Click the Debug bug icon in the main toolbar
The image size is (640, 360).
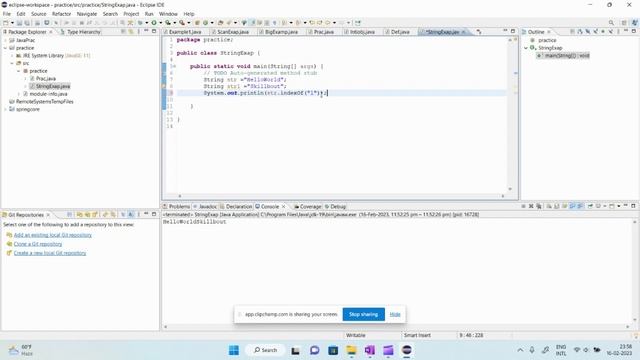tap(140, 23)
